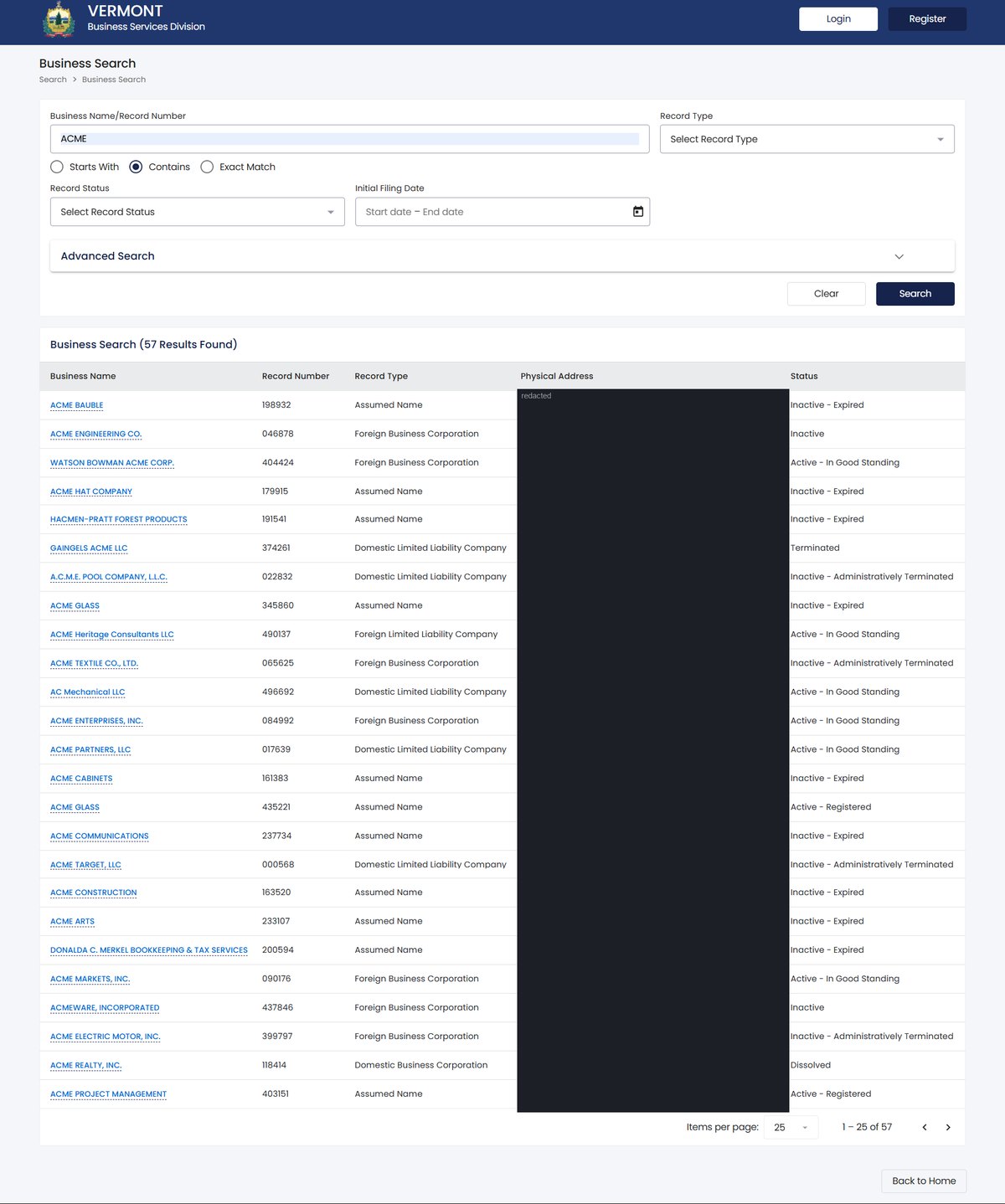
Task: Open the calendar date picker icon
Action: tap(638, 212)
